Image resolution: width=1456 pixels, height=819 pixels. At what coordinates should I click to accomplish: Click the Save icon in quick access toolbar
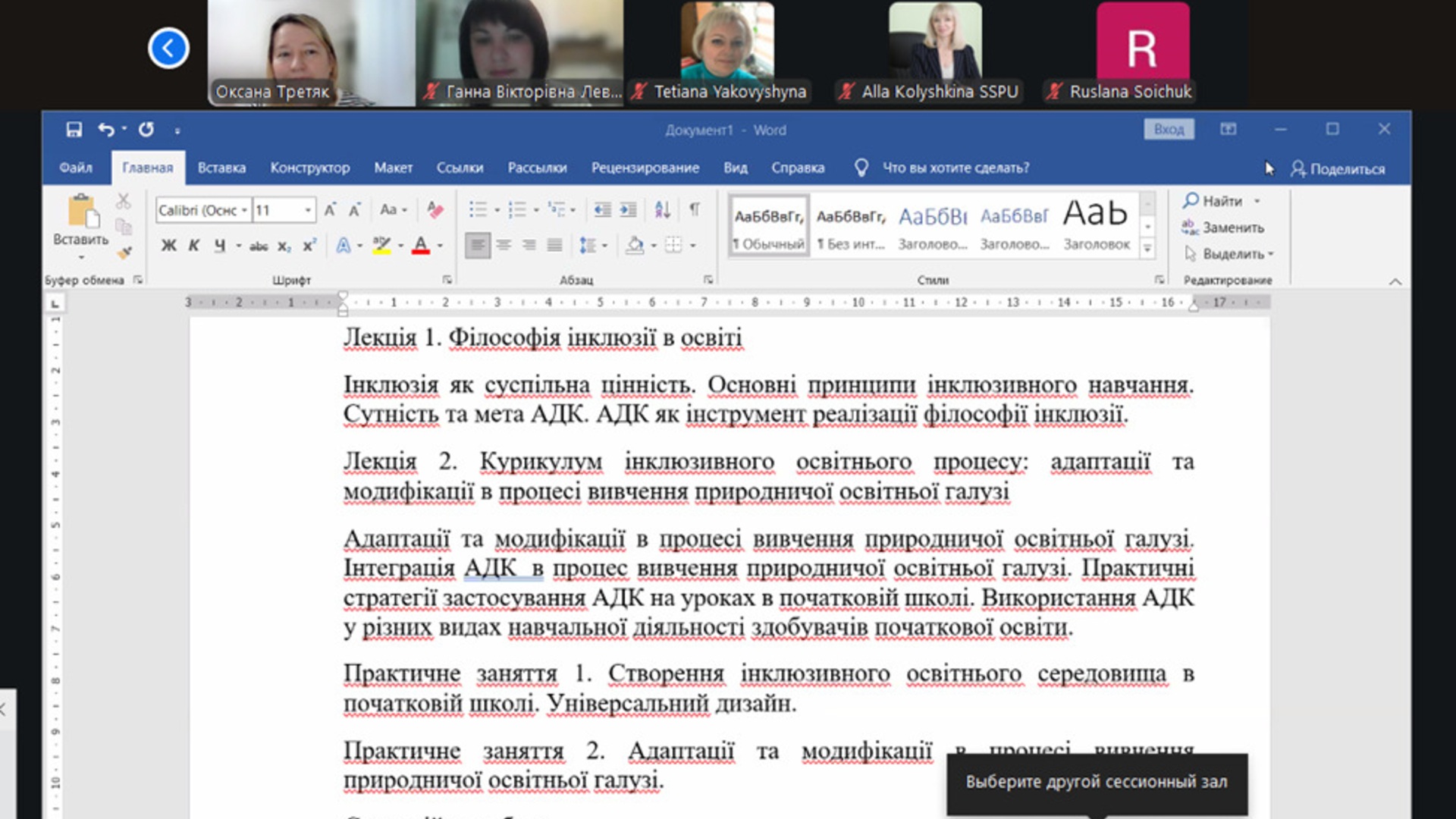click(74, 130)
